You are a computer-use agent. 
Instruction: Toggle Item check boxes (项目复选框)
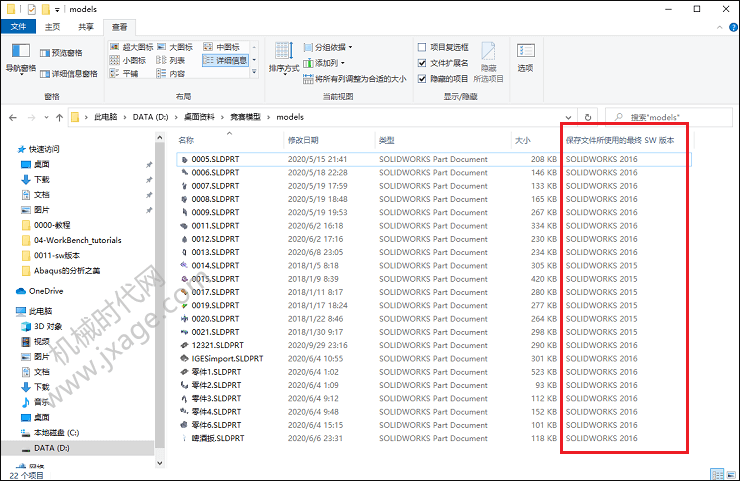[x=443, y=47]
